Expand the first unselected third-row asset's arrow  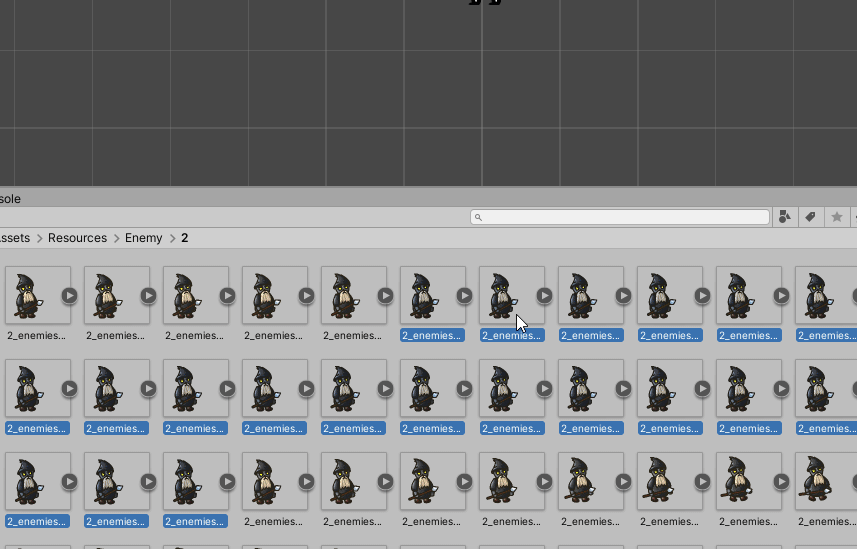(307, 481)
